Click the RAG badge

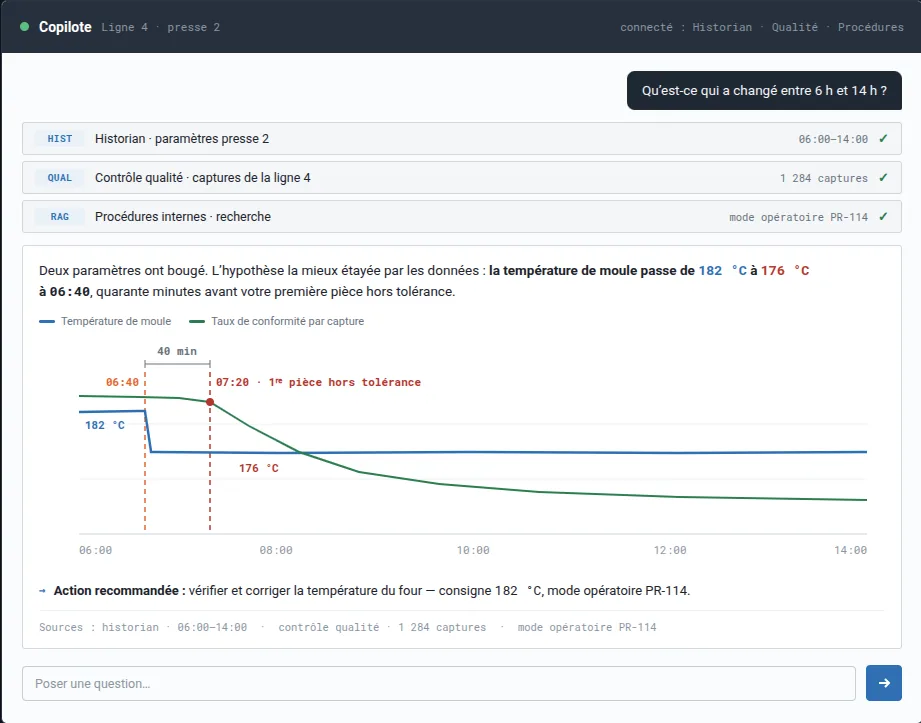click(59, 217)
